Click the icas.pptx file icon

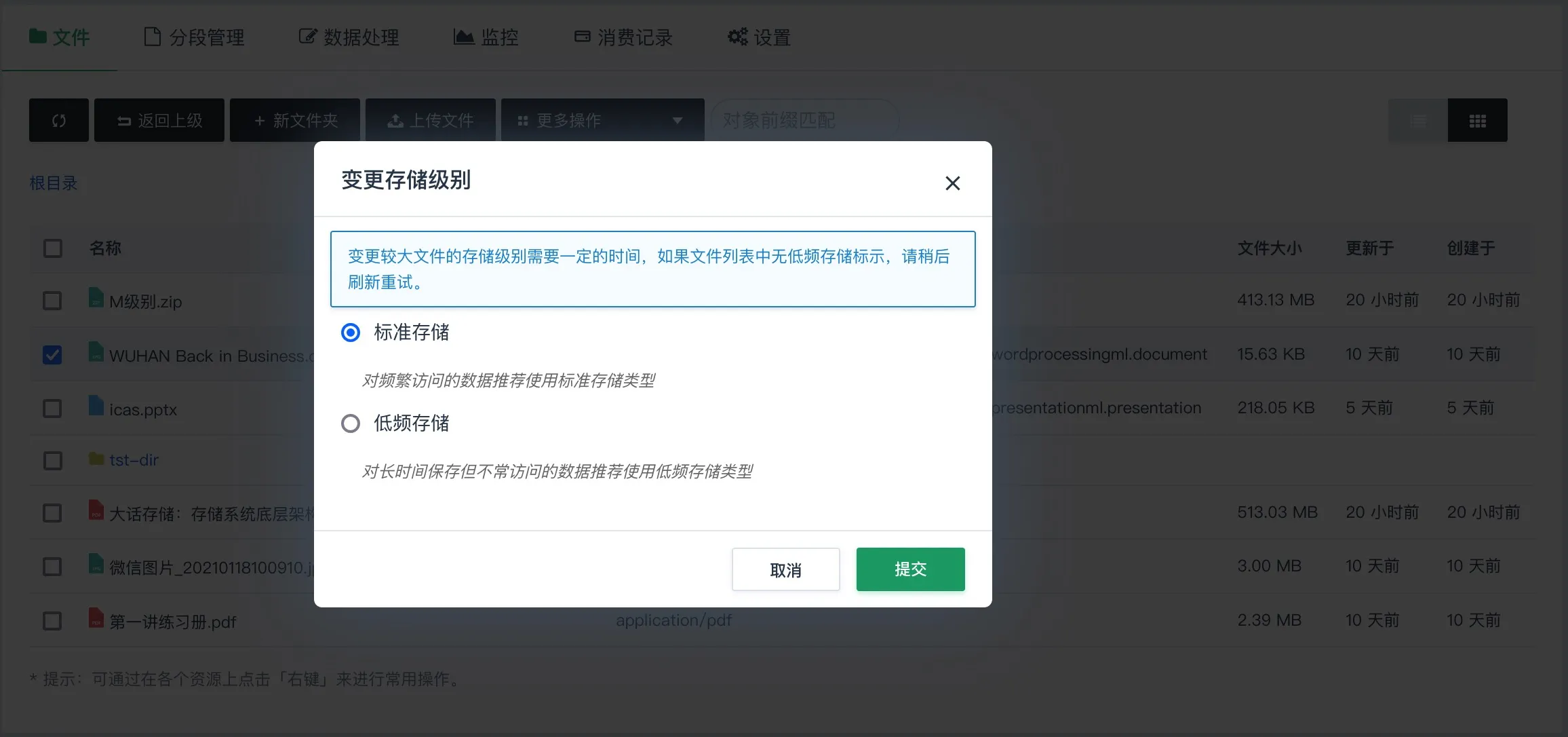[x=96, y=406]
